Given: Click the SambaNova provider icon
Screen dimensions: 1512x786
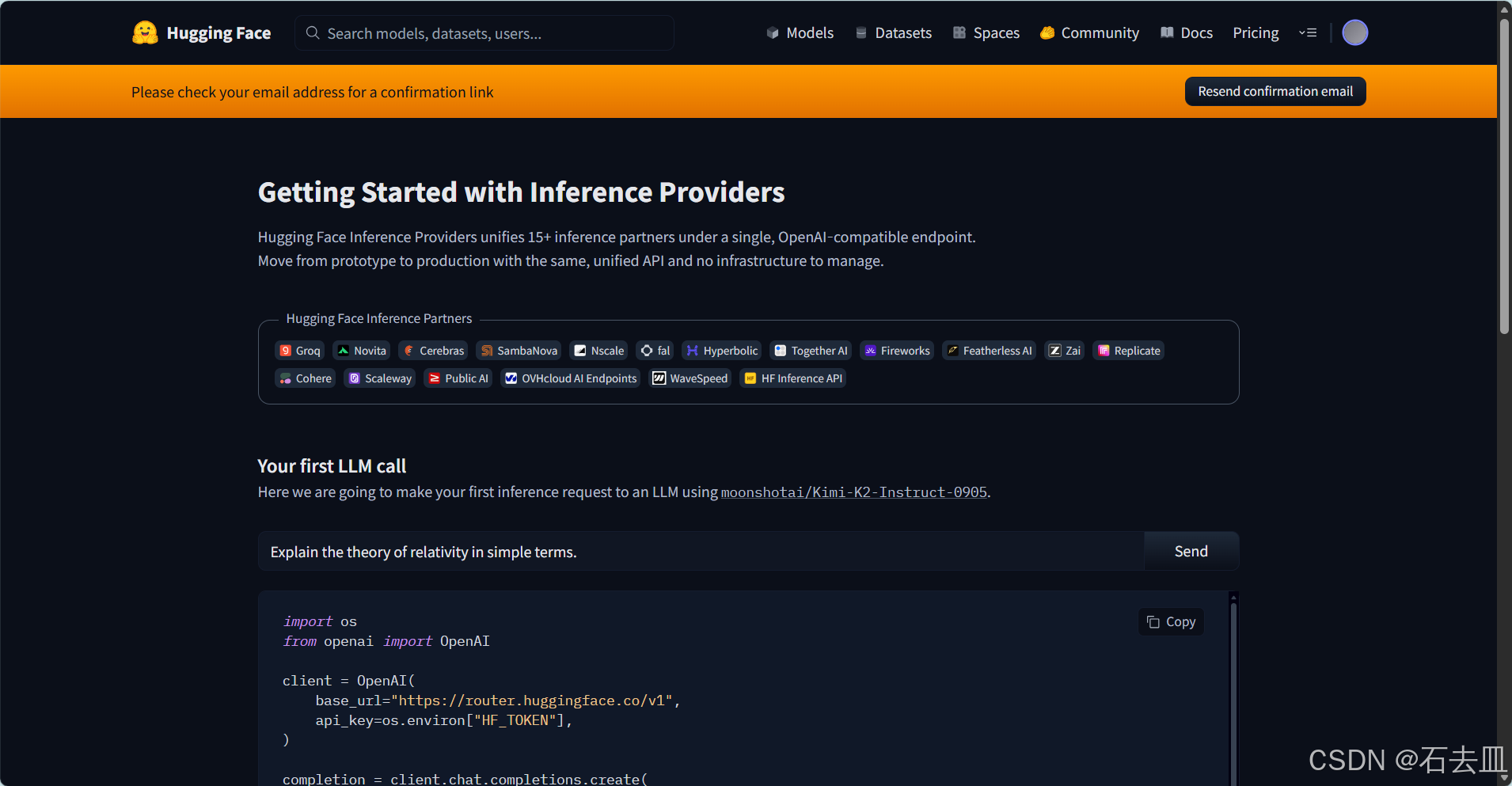Looking at the screenshot, I should [x=487, y=351].
